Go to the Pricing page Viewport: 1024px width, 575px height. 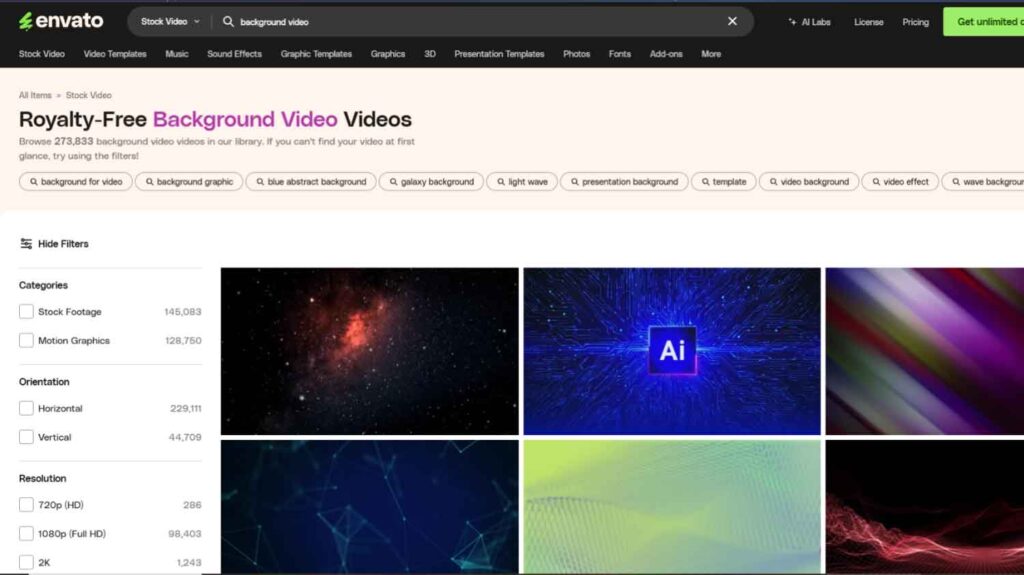(915, 22)
